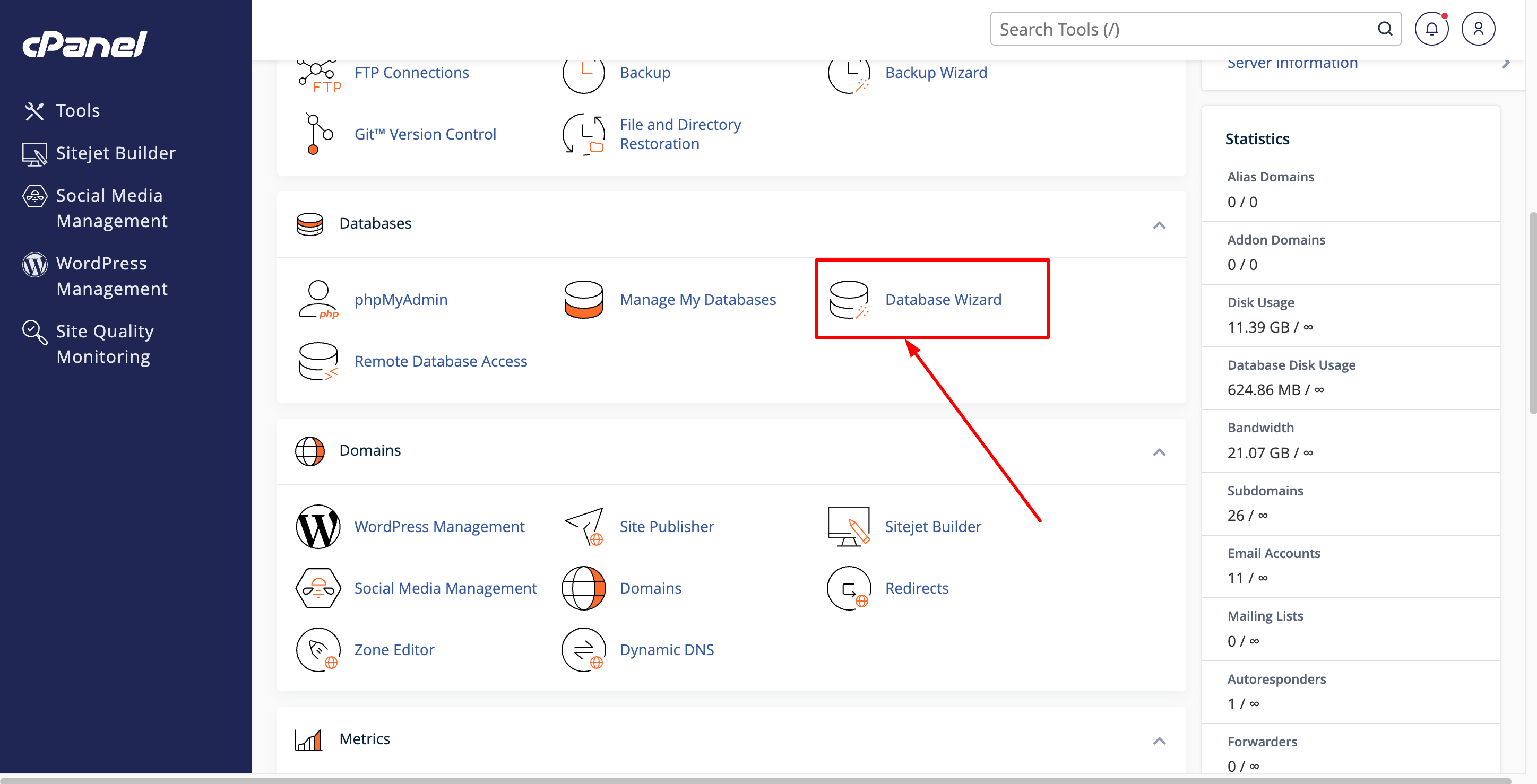
Task: Open the user account icon
Action: pyautogui.click(x=1478, y=29)
